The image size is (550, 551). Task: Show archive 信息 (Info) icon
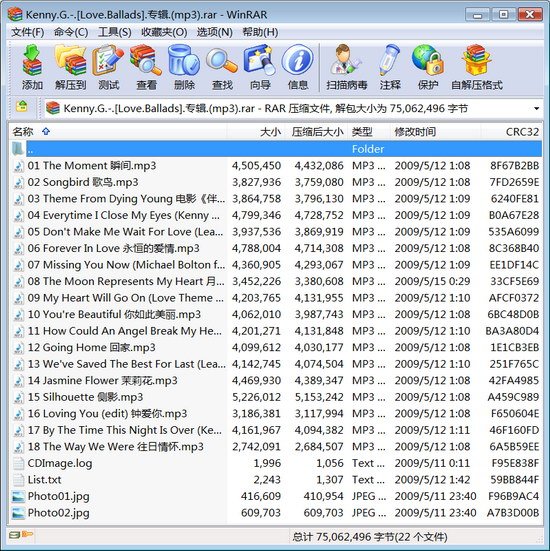click(297, 60)
